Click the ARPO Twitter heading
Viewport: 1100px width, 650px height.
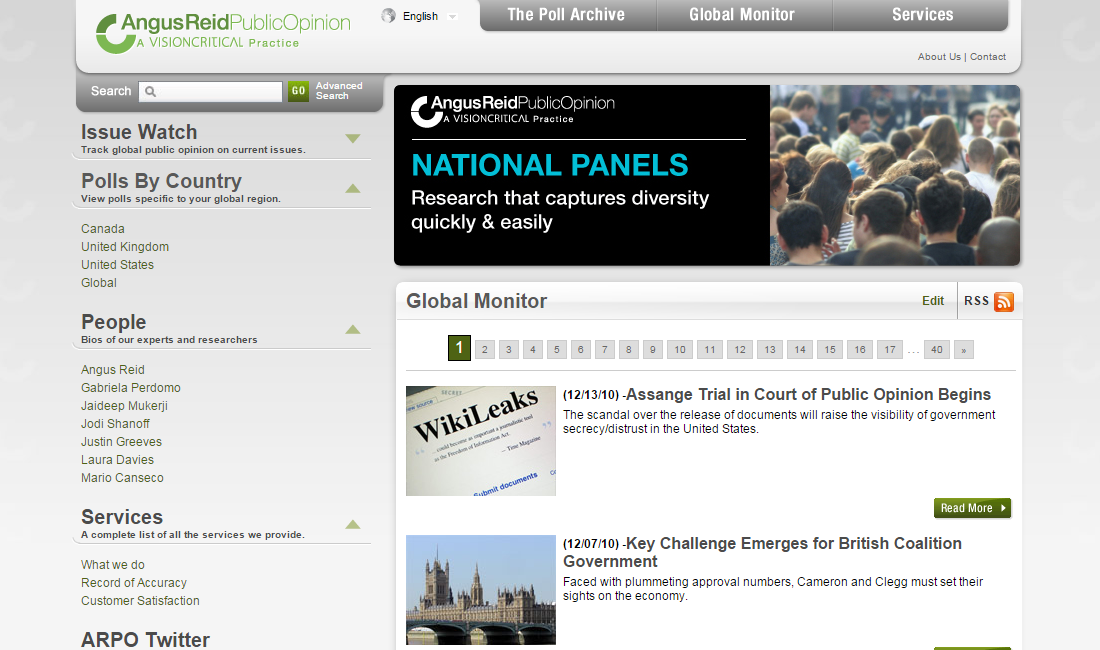tap(145, 639)
